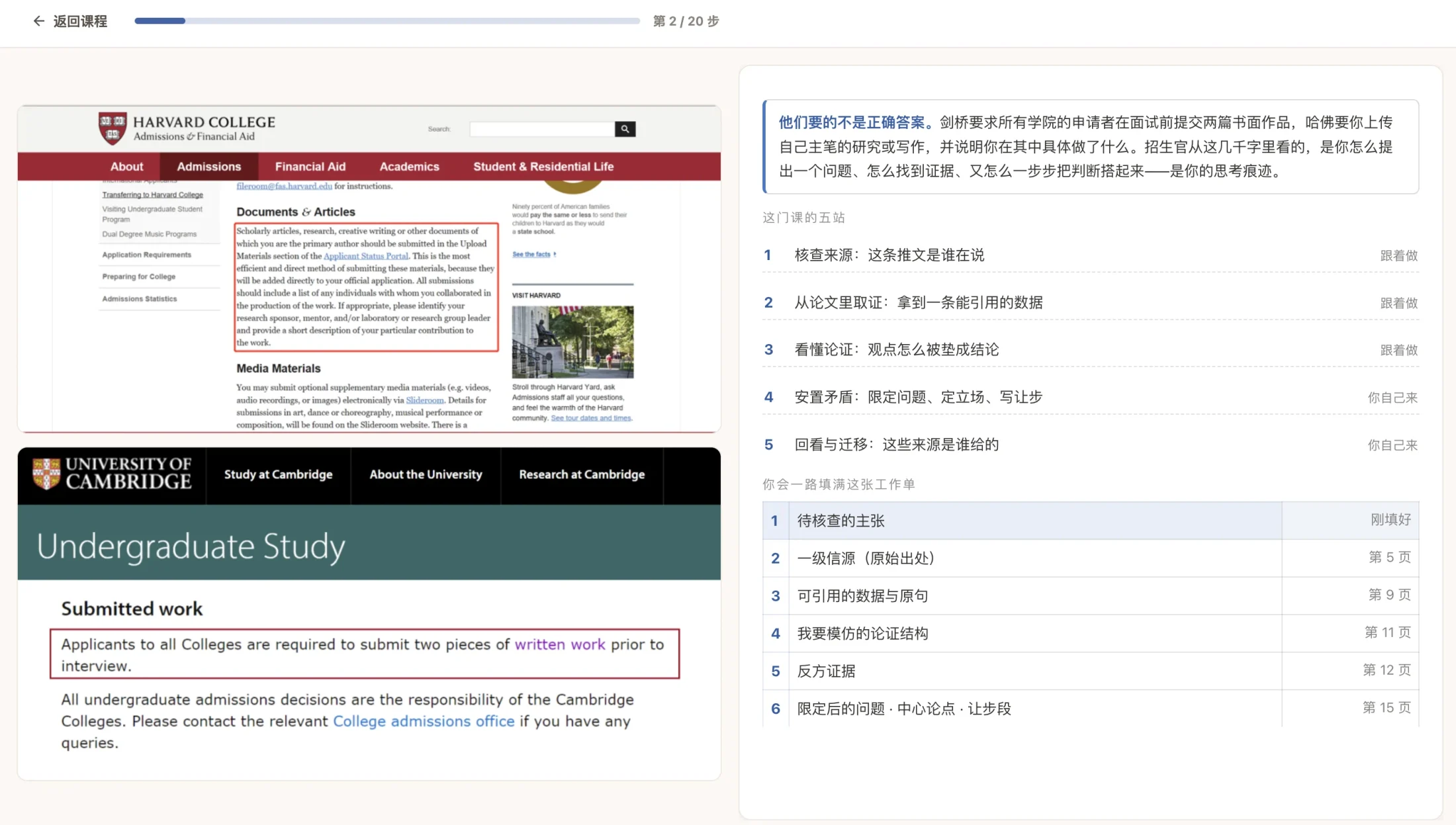
Task: Click the fileroom@fas.harvard.edu email link
Action: [x=284, y=187]
